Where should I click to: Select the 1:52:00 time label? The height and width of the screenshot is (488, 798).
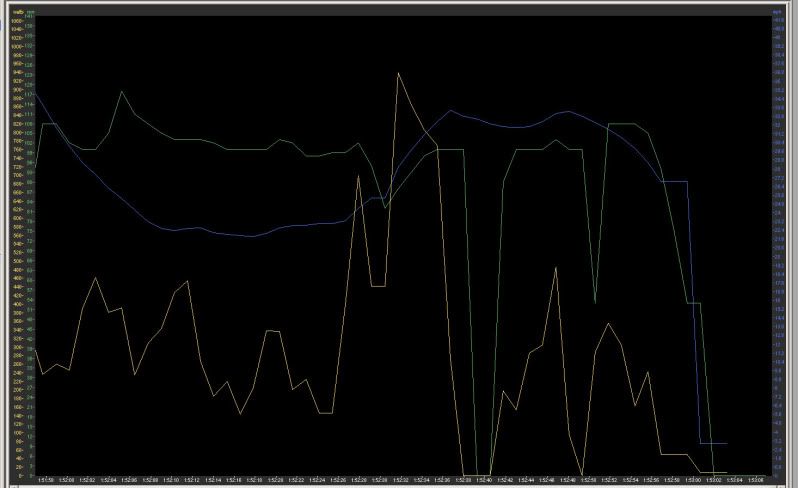tap(68, 481)
